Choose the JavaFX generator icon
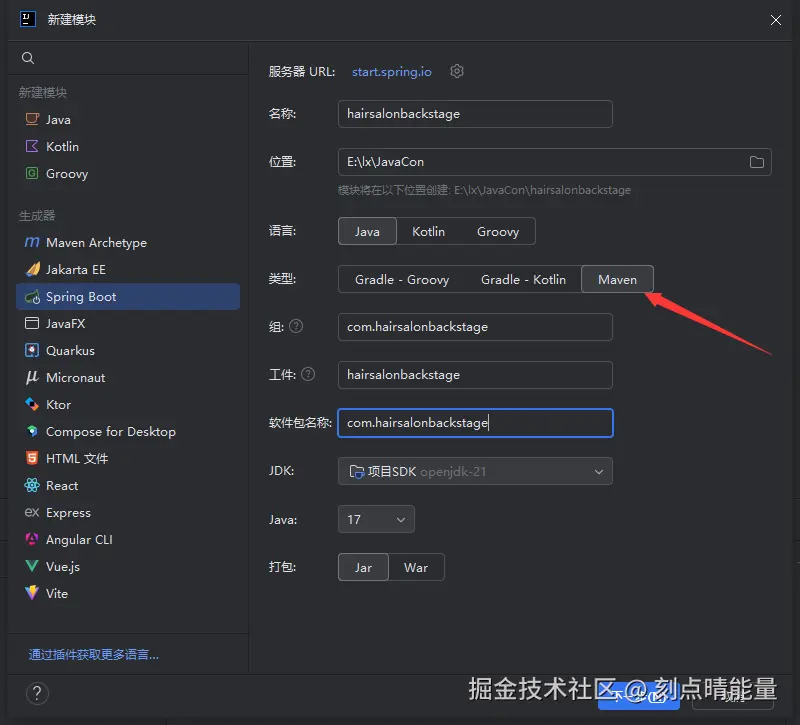The image size is (800, 725). (32, 323)
